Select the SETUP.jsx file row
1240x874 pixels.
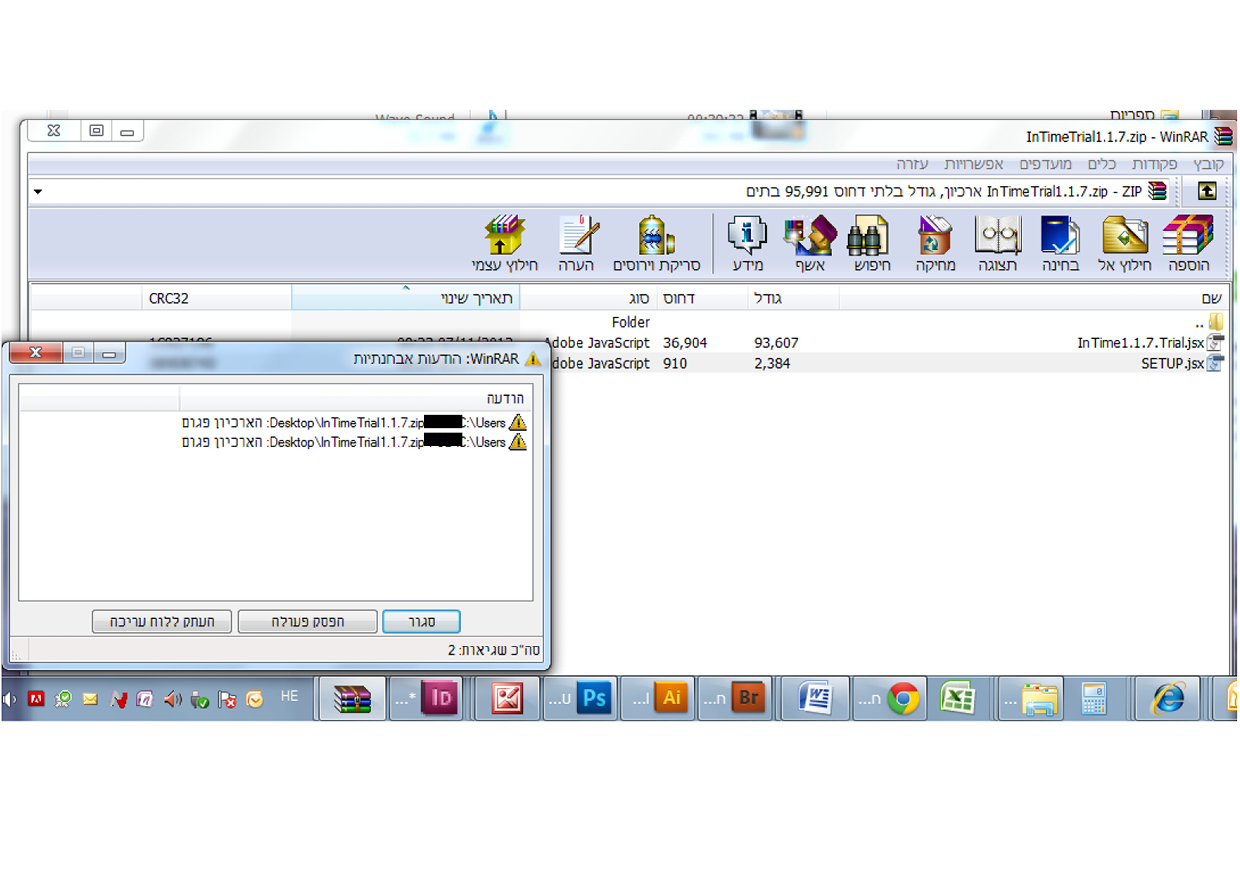pos(630,363)
